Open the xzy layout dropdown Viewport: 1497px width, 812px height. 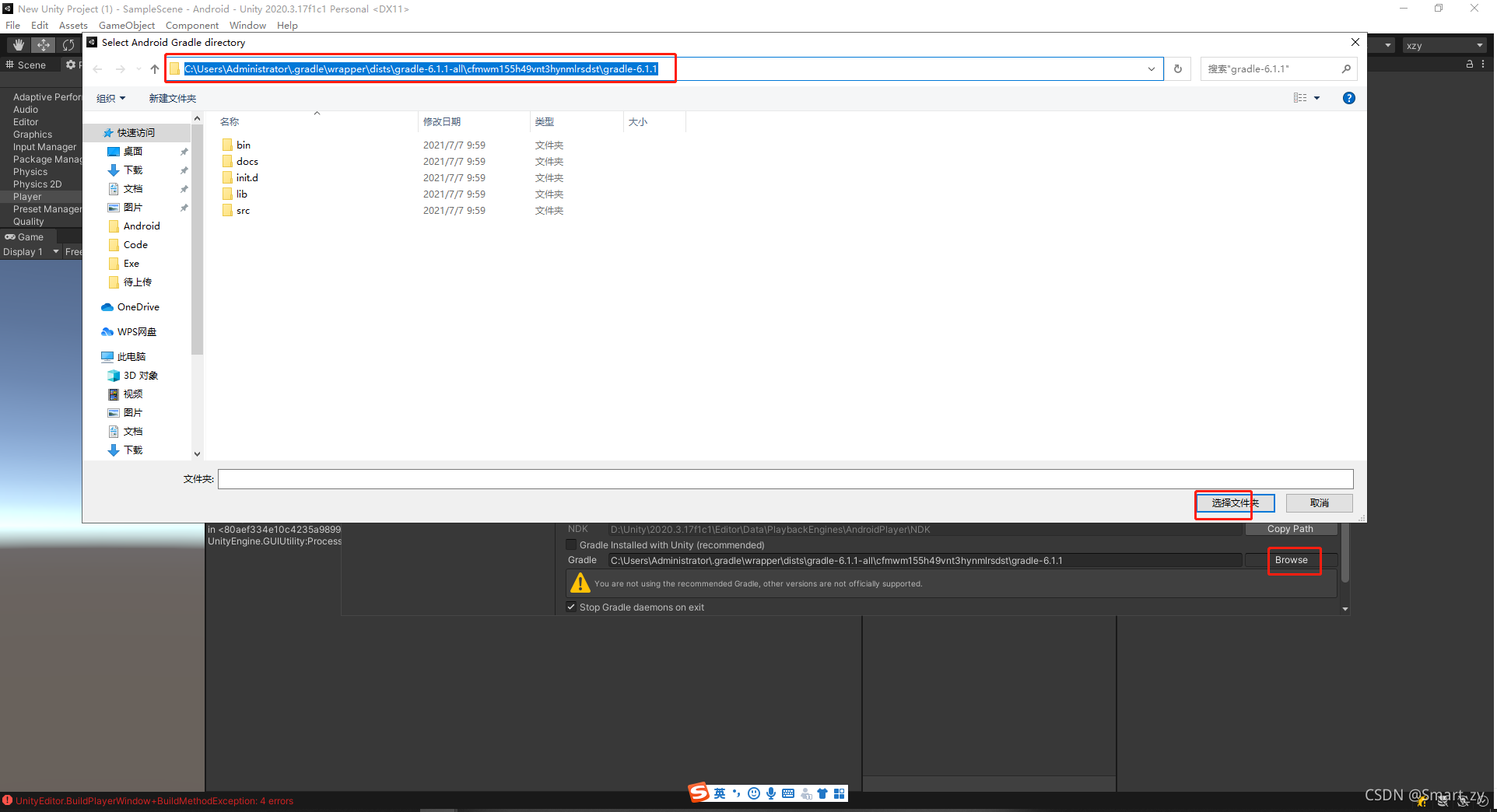tap(1445, 45)
